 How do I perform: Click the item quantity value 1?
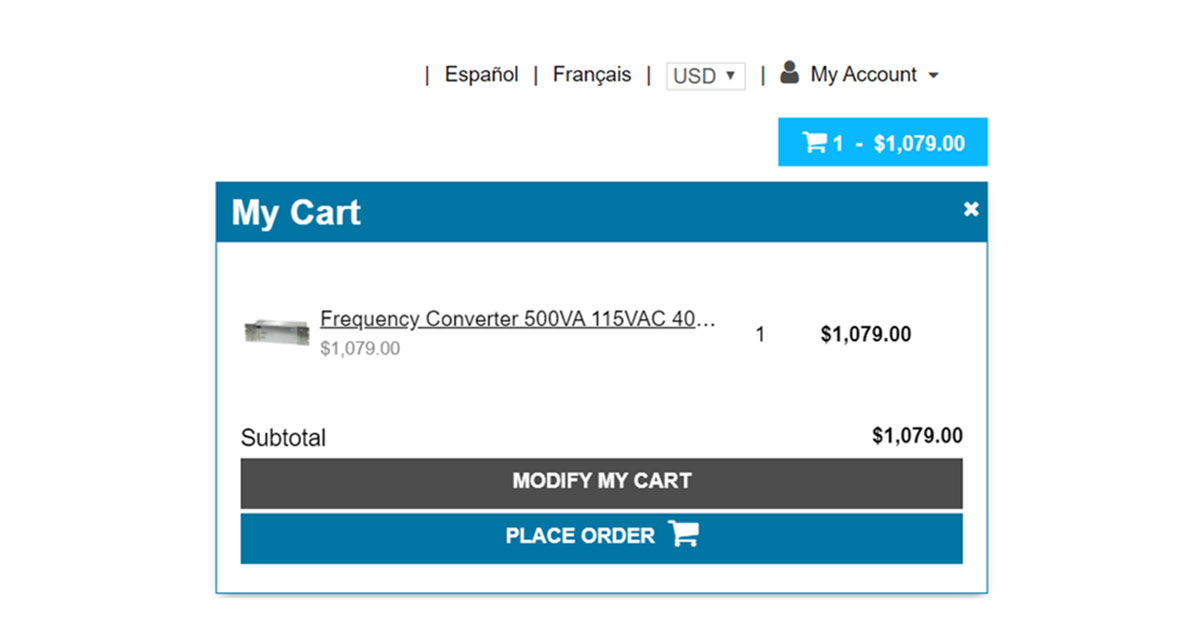click(760, 335)
